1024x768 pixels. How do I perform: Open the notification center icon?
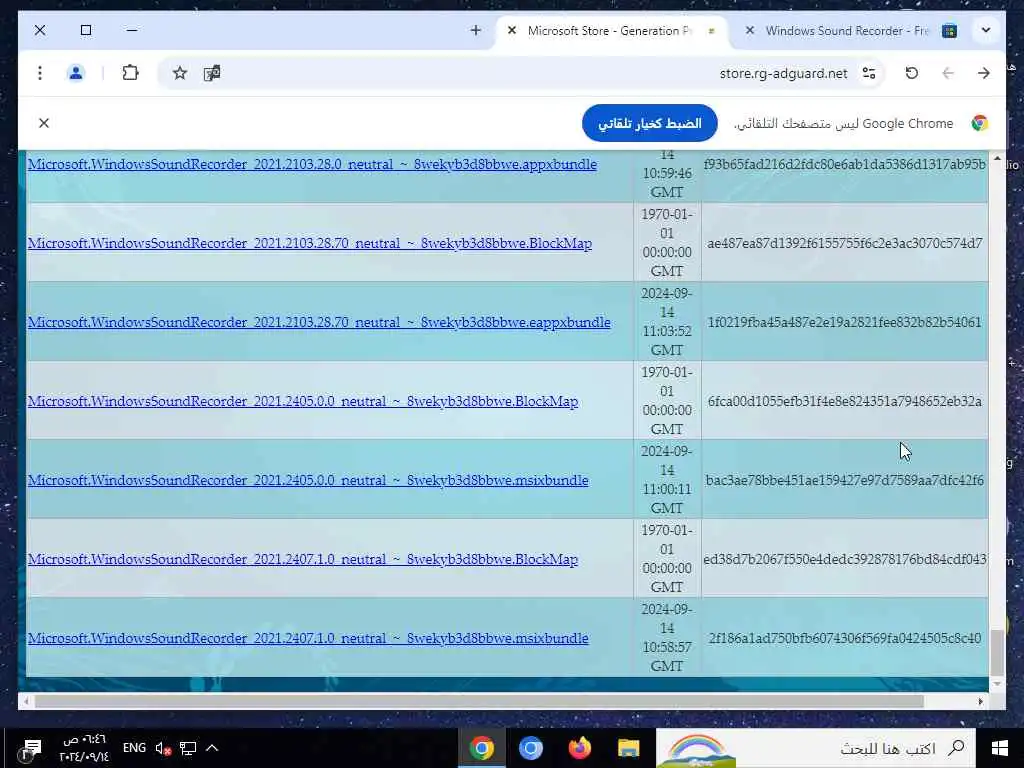pyautogui.click(x=31, y=748)
